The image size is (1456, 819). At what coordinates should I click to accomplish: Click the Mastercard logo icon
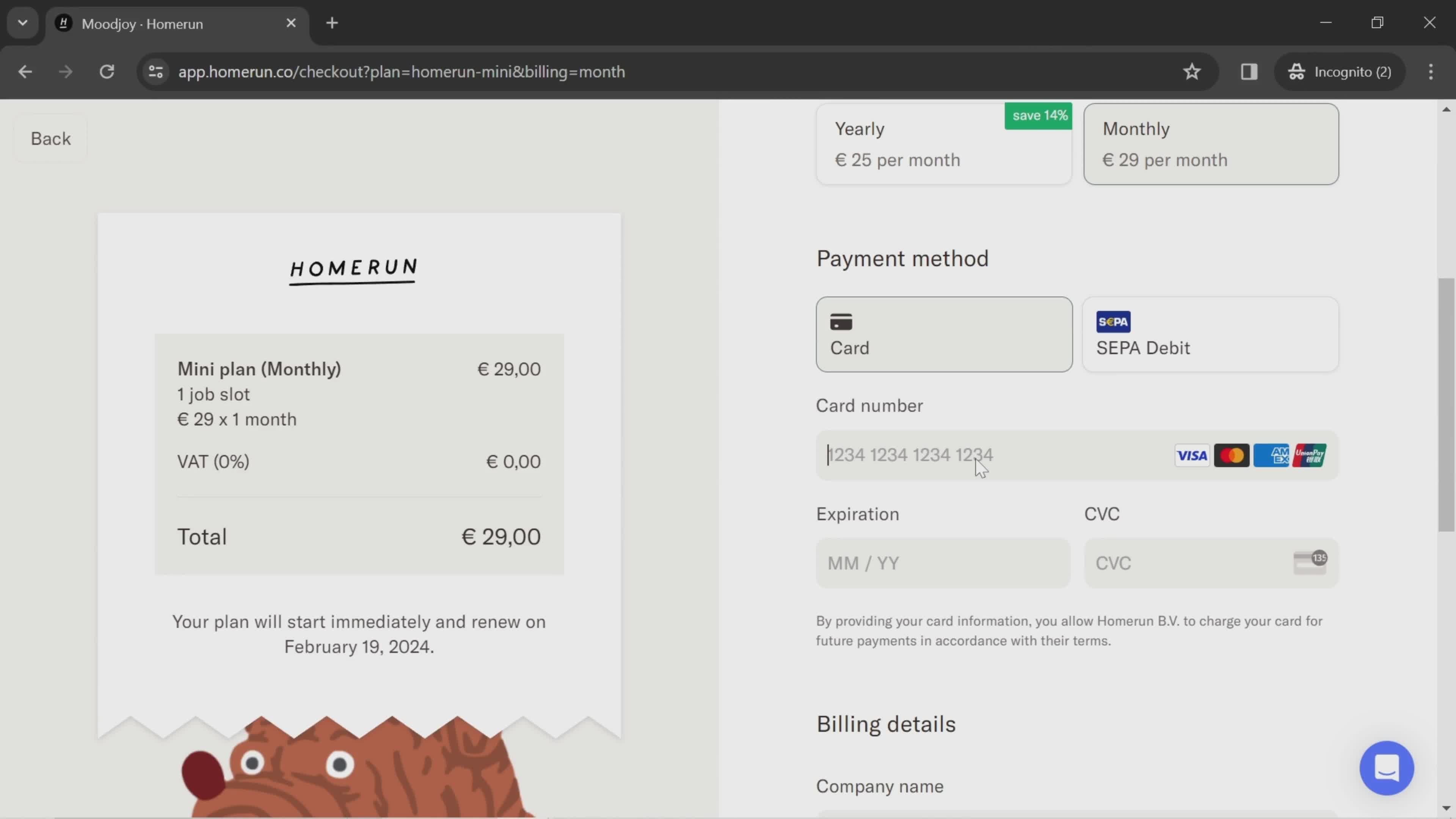tap(1231, 455)
